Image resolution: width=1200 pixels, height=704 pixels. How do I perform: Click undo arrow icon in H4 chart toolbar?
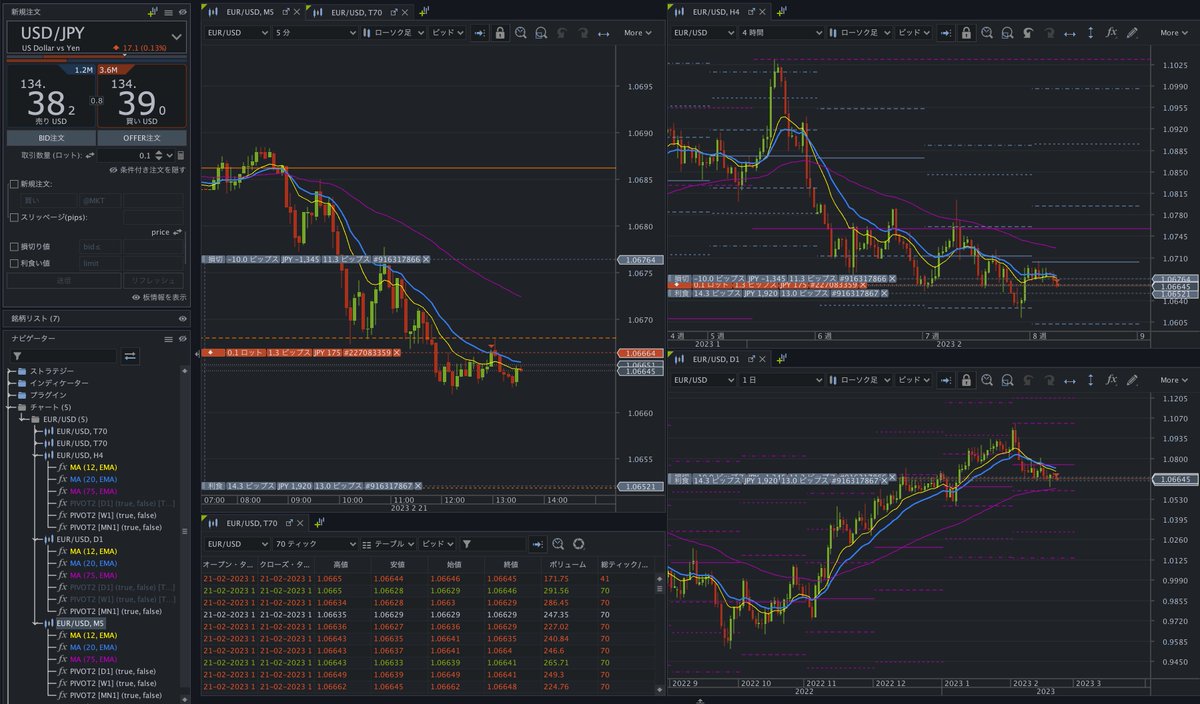1028,33
